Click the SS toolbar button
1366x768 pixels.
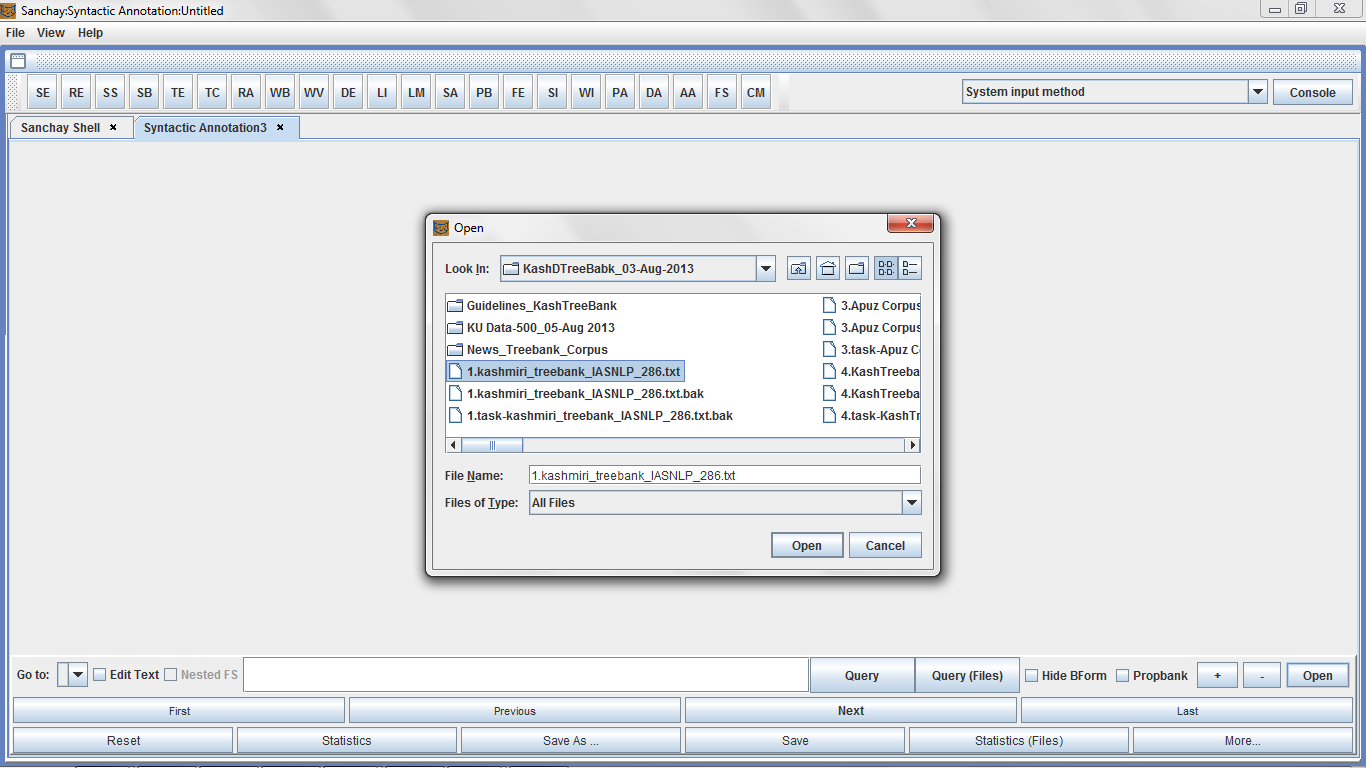110,93
